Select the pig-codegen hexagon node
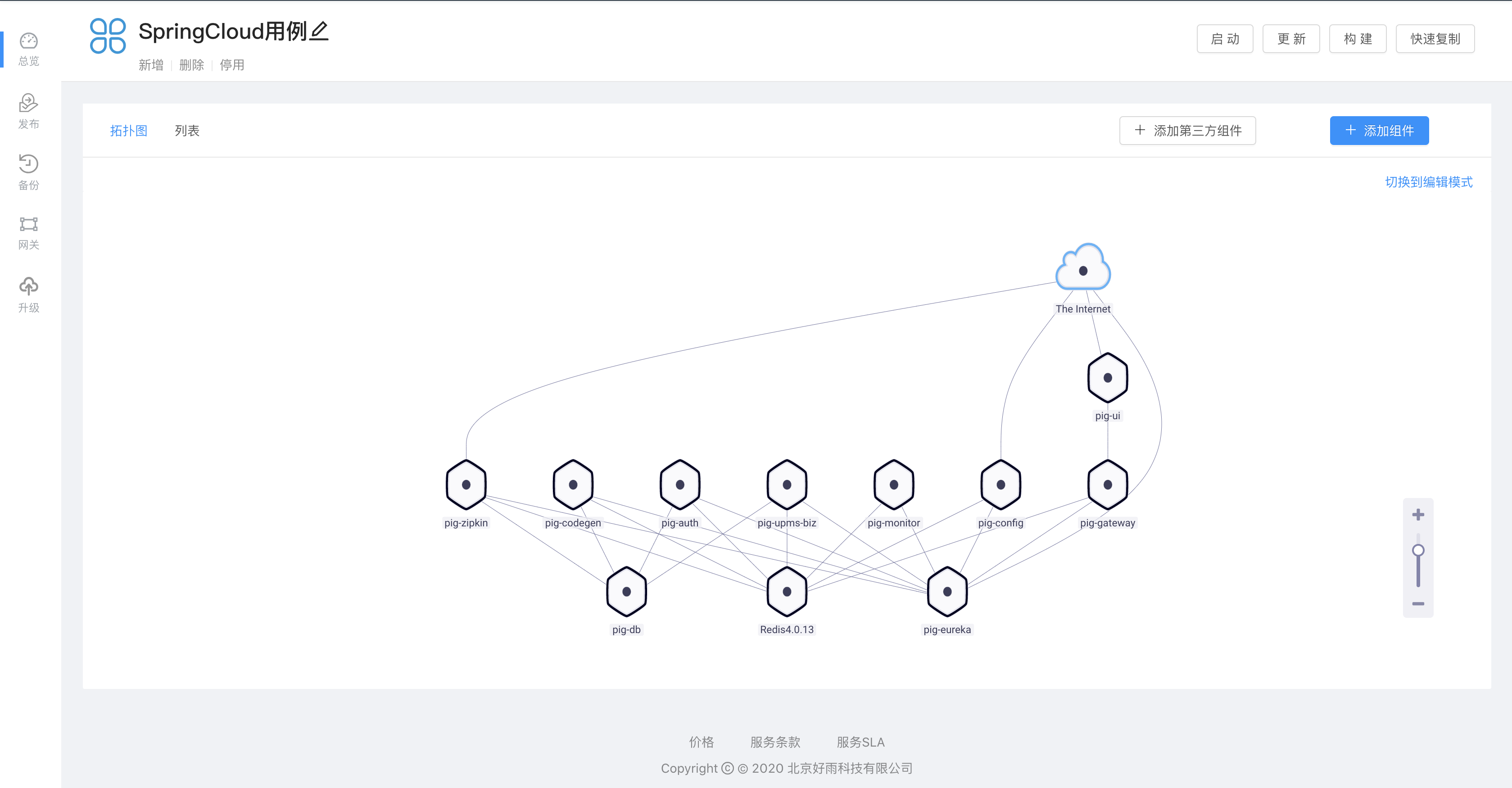 (x=573, y=485)
